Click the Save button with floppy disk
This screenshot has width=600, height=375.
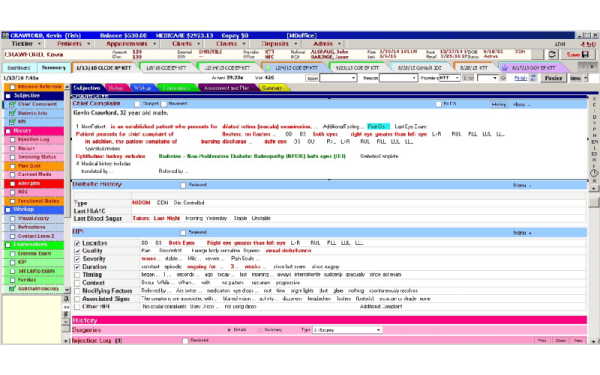(x=578, y=55)
